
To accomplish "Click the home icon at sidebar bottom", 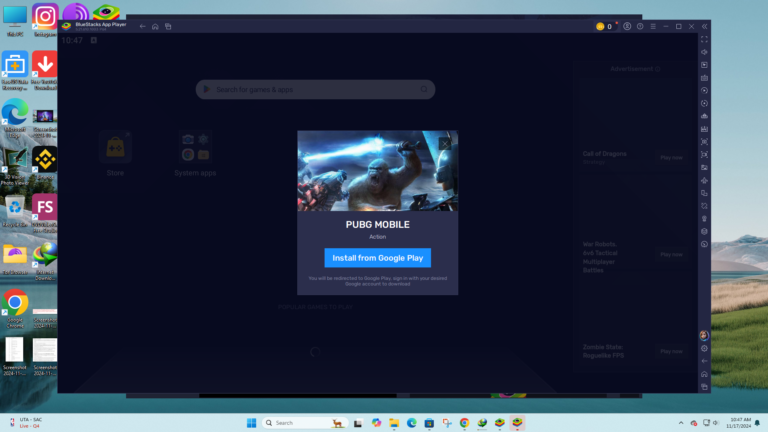I will coord(704,374).
